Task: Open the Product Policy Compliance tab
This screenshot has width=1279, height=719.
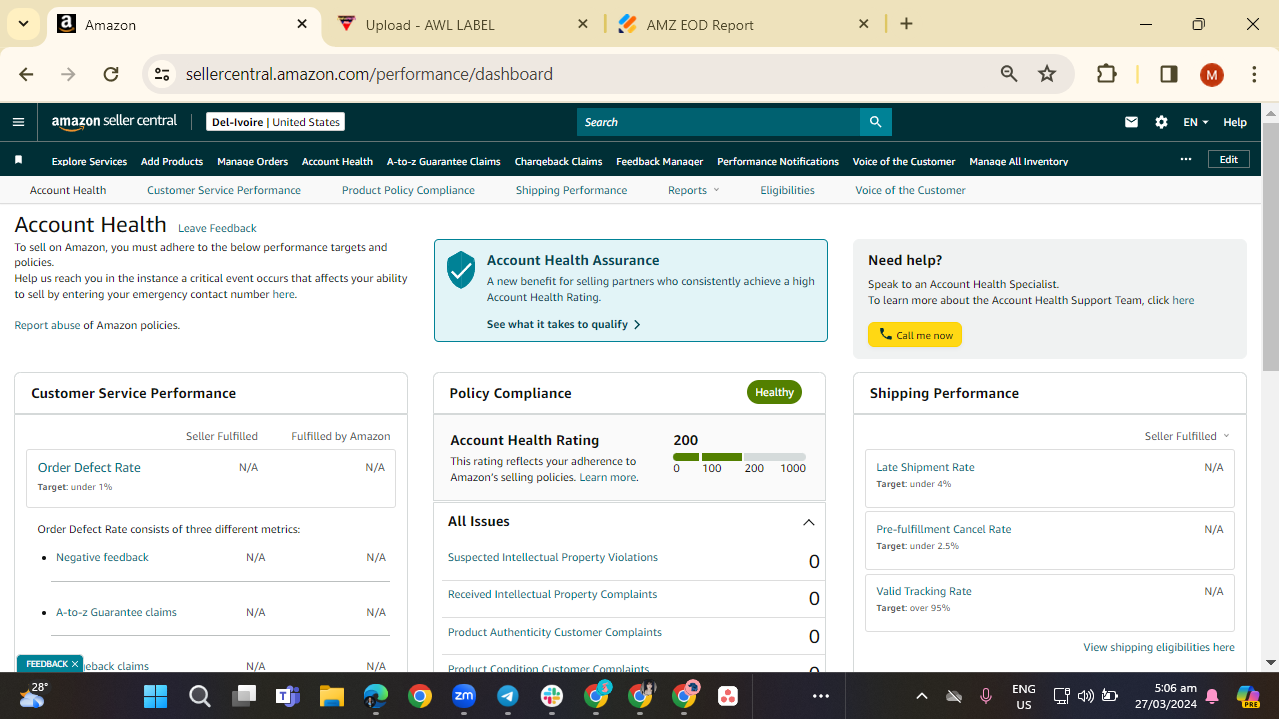Action: tap(408, 190)
